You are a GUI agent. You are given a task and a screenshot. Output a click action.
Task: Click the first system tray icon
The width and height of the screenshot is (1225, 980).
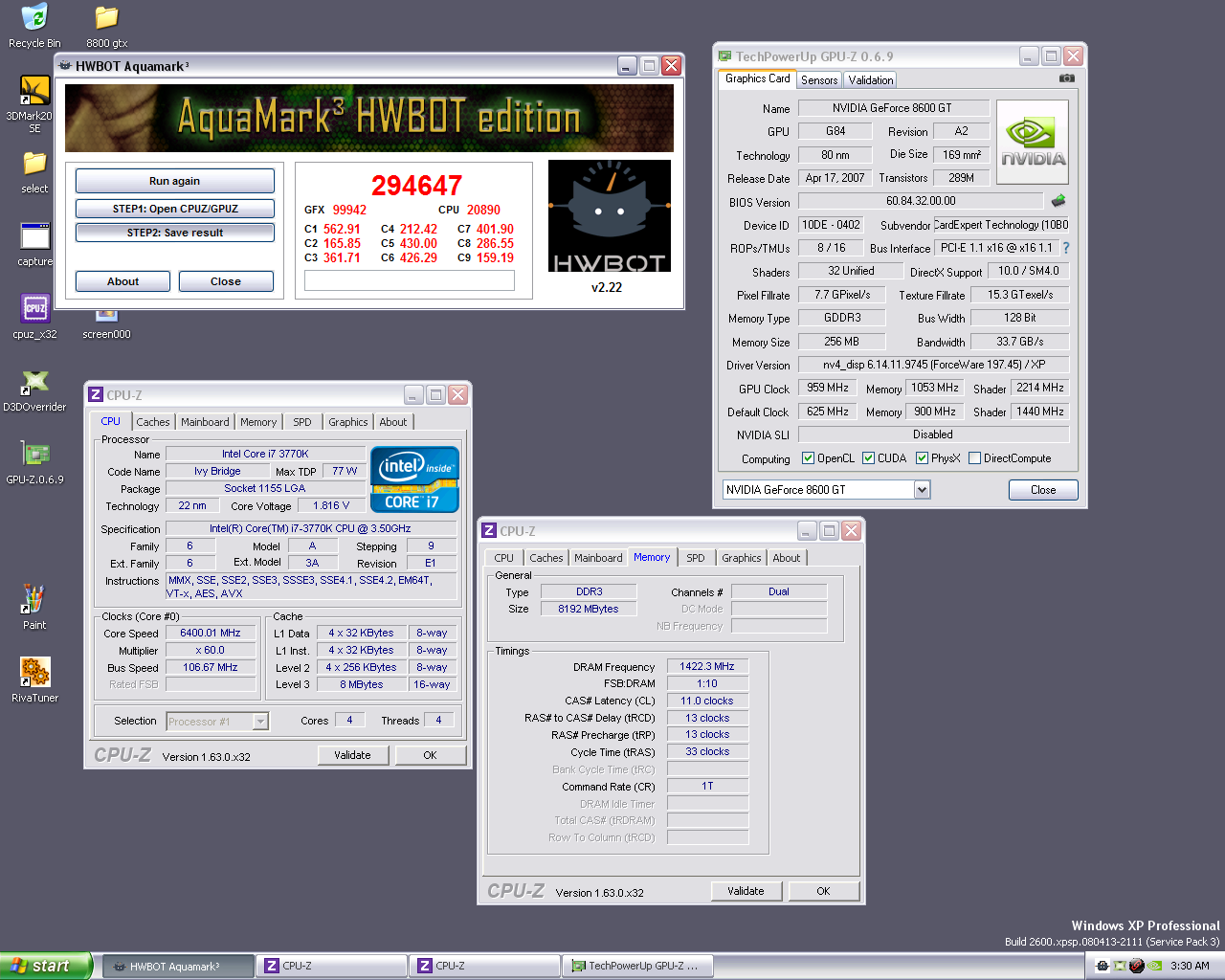(1102, 966)
